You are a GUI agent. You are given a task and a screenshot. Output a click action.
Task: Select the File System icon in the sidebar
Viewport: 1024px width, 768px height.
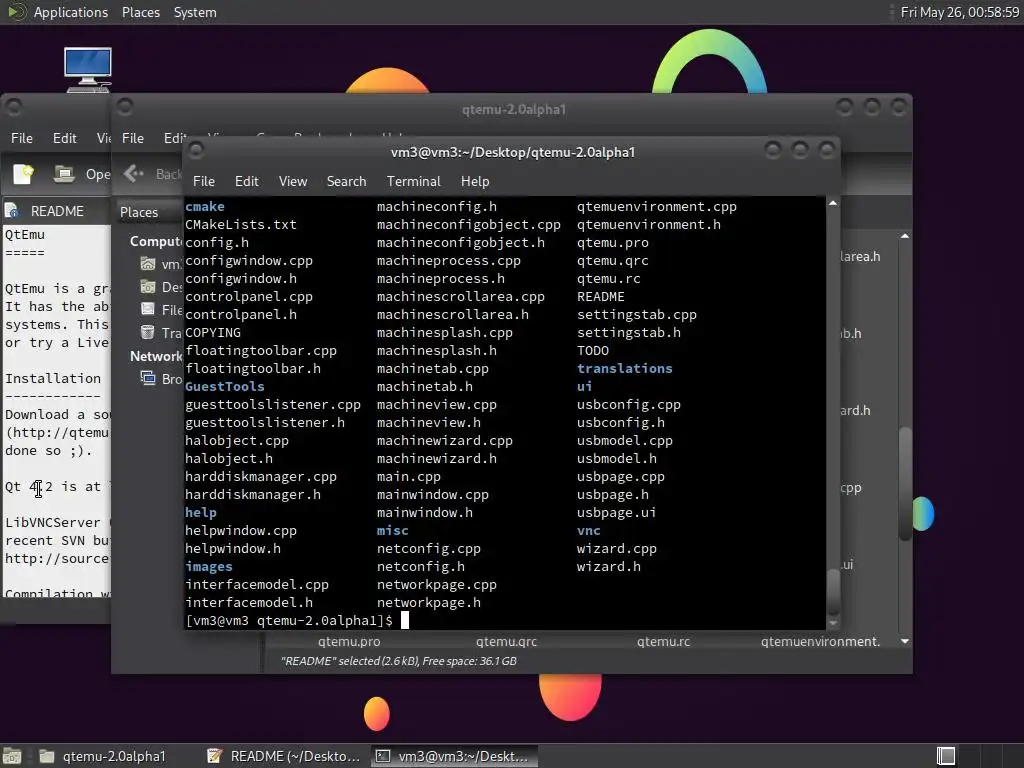click(x=148, y=310)
